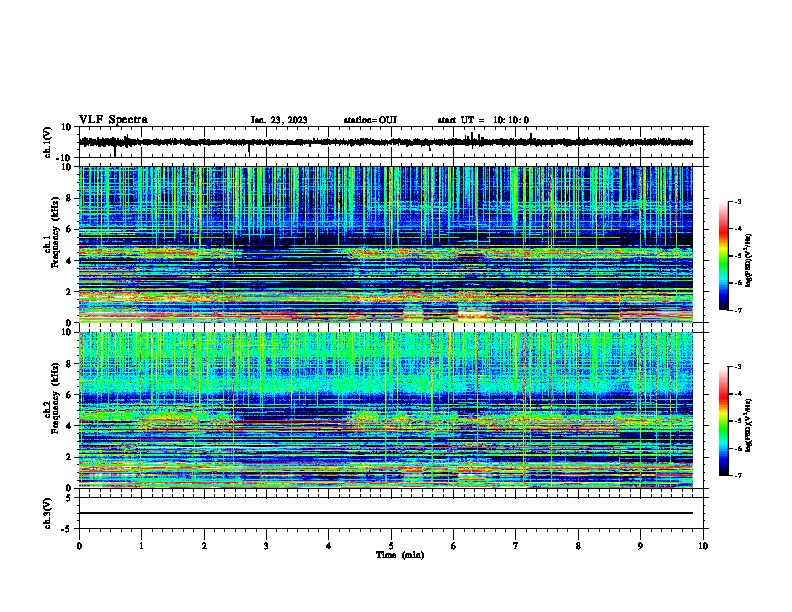Viewport: 792px width, 612px height.
Task: Click the ch.1(V) waveform axis label
Action: (x=48, y=142)
